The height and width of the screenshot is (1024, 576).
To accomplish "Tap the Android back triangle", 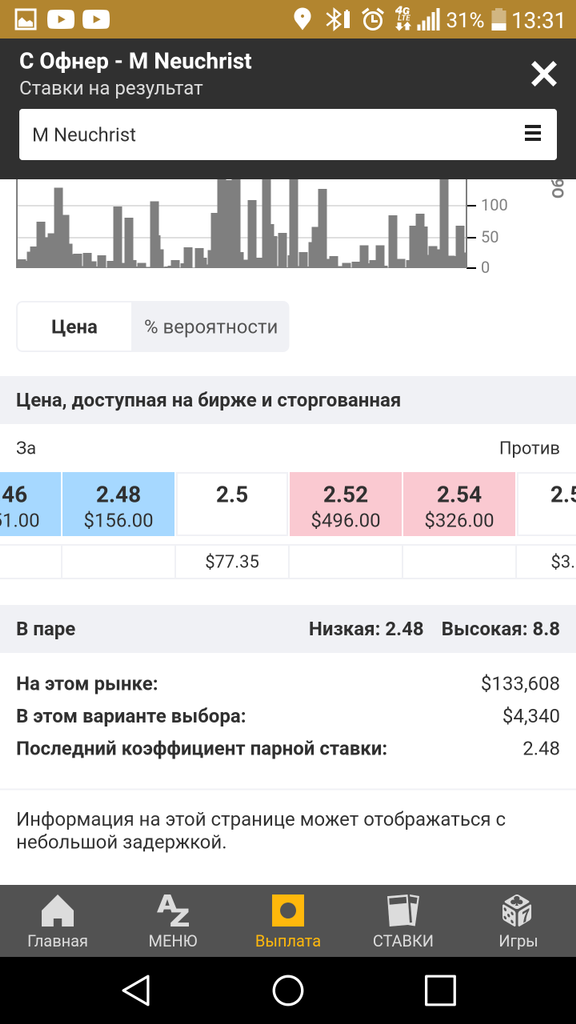I will coord(136,990).
